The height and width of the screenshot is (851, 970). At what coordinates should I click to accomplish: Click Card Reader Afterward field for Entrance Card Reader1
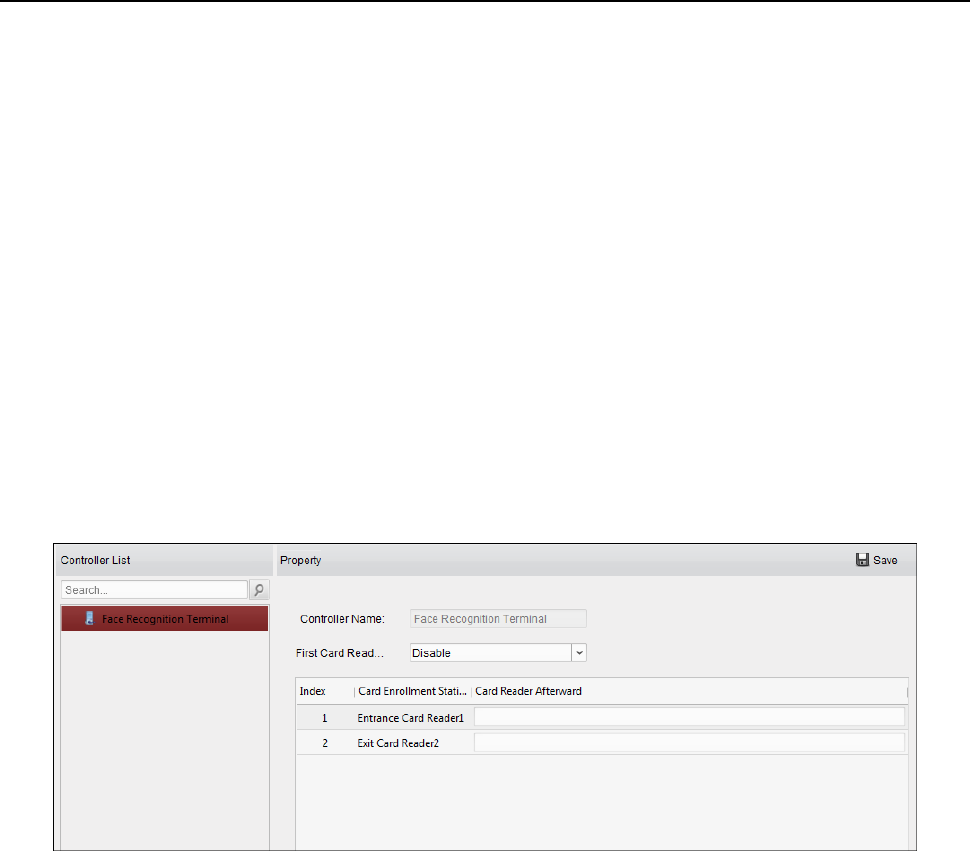689,717
